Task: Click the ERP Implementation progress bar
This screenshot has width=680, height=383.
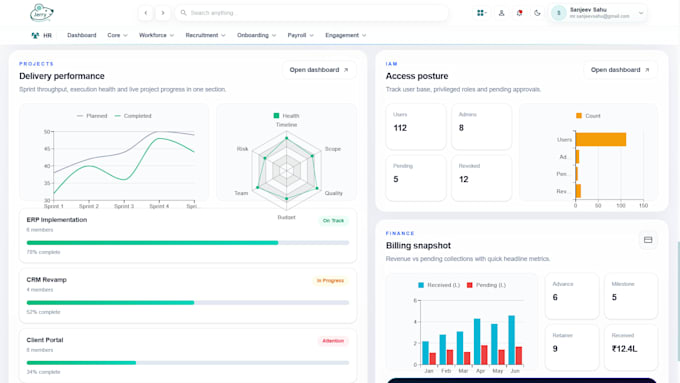Action: tap(188, 243)
